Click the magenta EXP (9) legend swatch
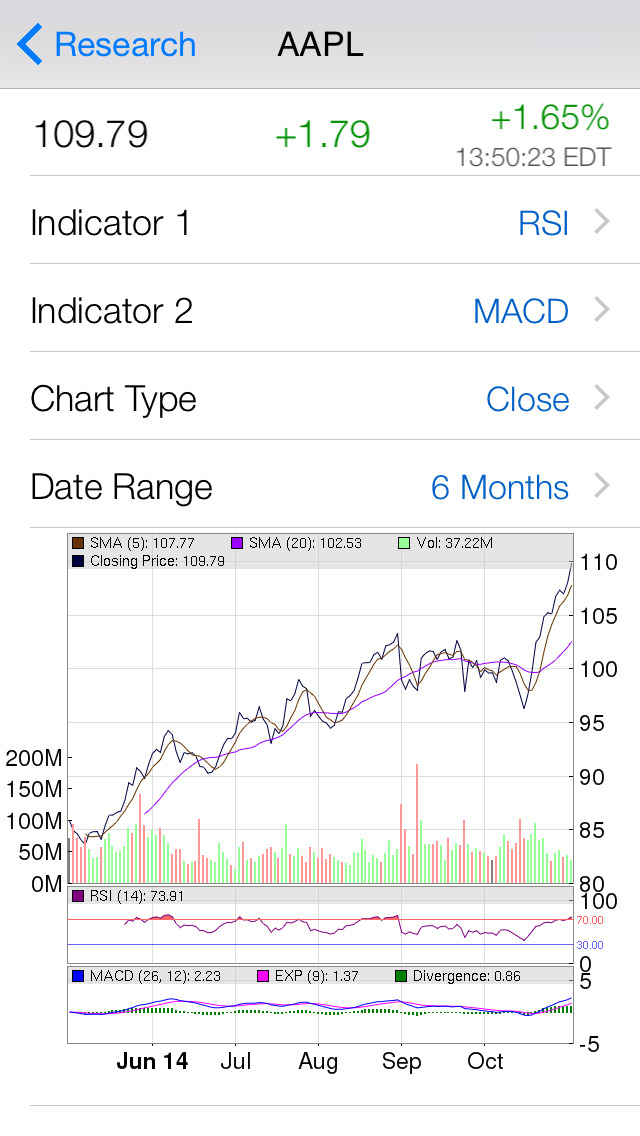 (x=264, y=975)
